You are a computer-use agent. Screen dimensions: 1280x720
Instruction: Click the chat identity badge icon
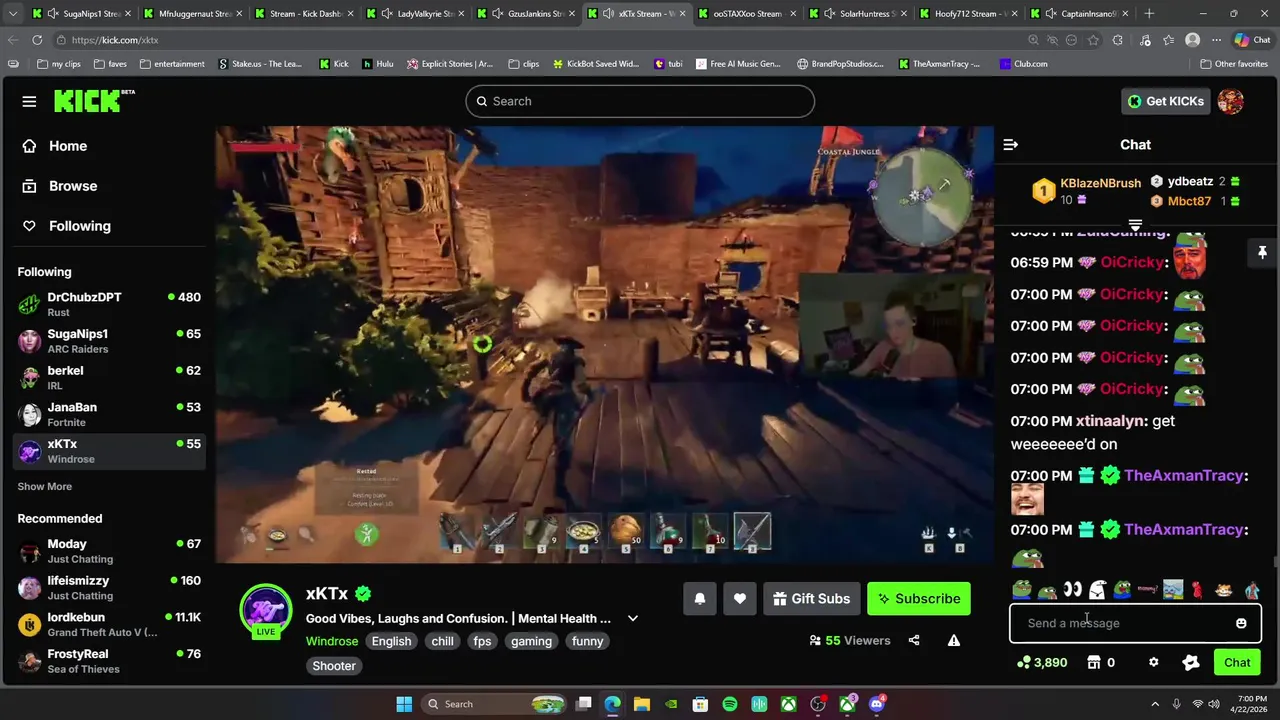pyautogui.click(x=1190, y=662)
